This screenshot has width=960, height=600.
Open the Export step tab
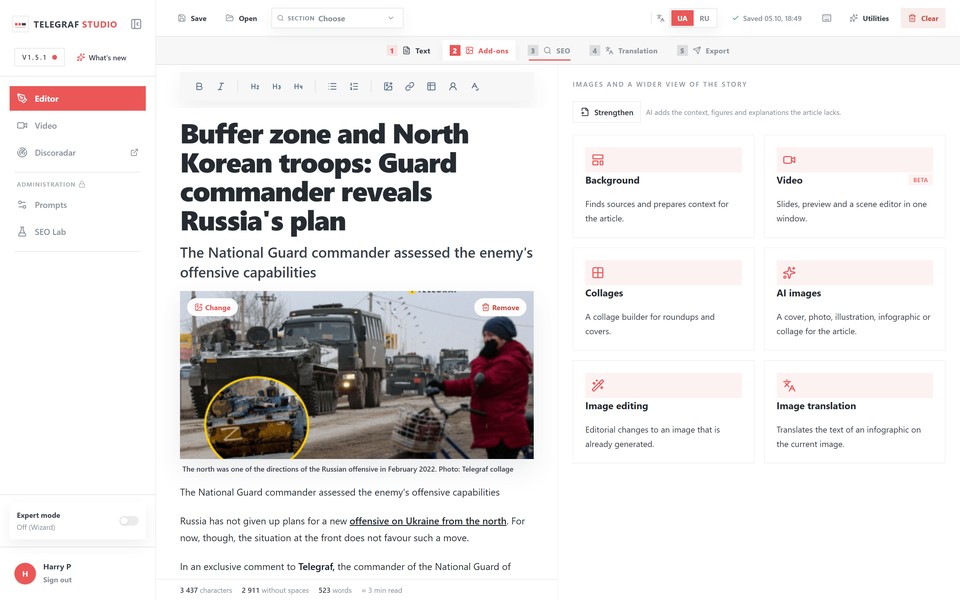pyautogui.click(x=703, y=51)
